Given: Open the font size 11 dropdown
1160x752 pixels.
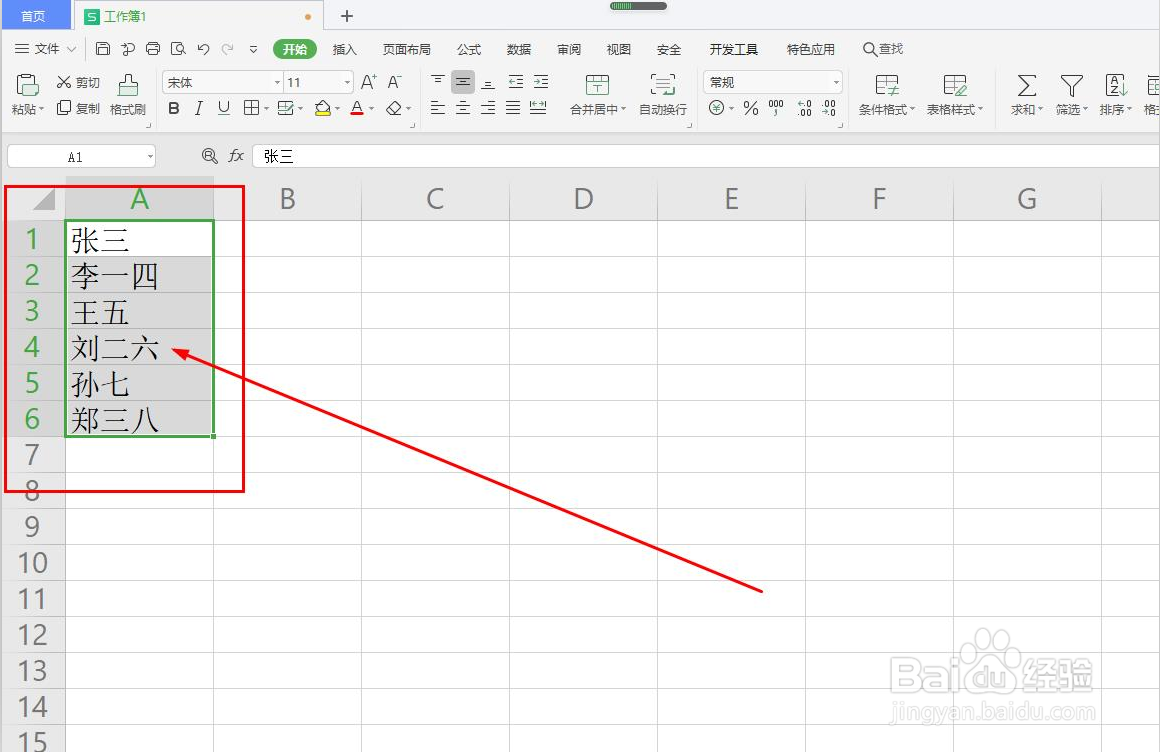Looking at the screenshot, I should pyautogui.click(x=347, y=82).
